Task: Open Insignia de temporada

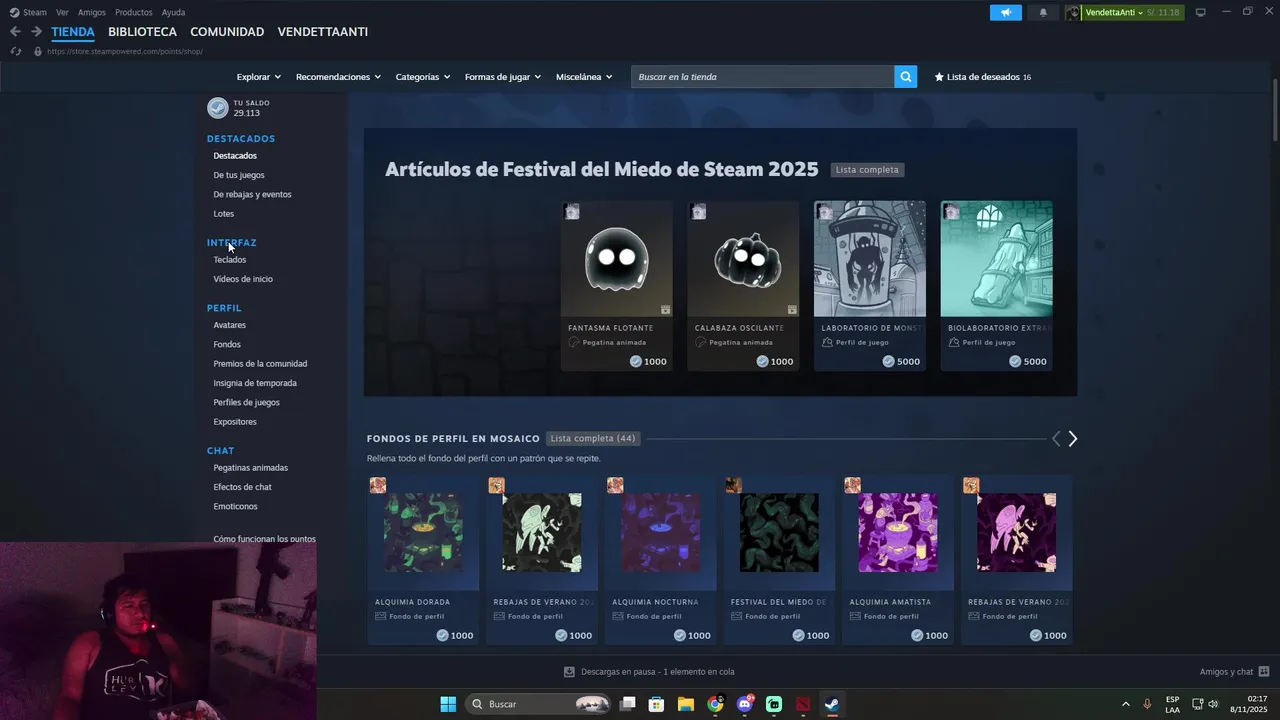Action: (255, 383)
